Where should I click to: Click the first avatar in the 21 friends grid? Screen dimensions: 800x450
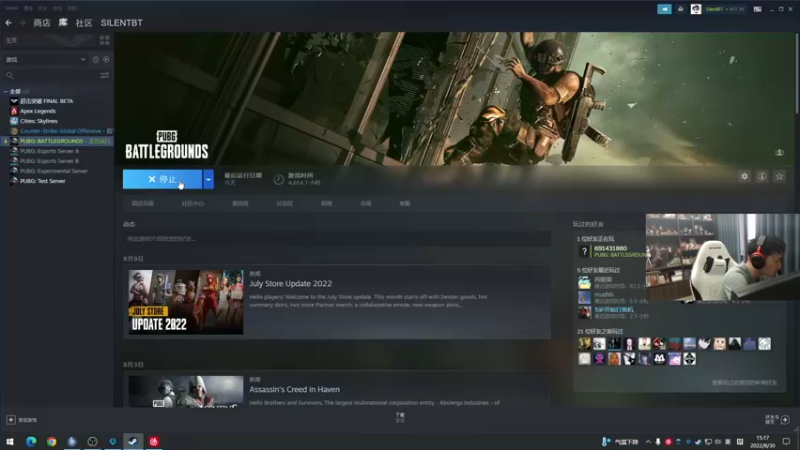click(x=584, y=344)
